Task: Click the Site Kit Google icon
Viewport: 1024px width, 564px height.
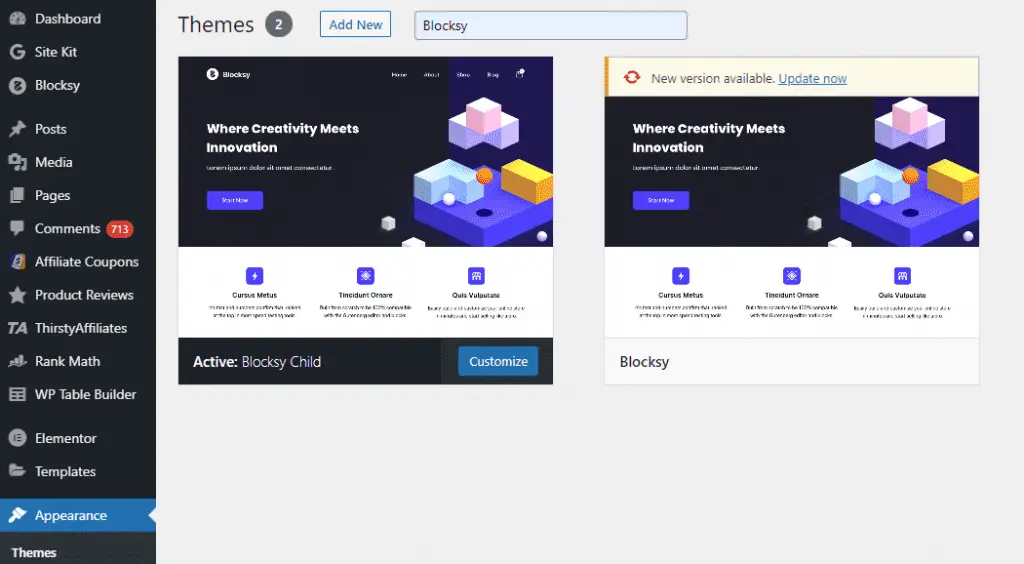Action: tap(18, 52)
